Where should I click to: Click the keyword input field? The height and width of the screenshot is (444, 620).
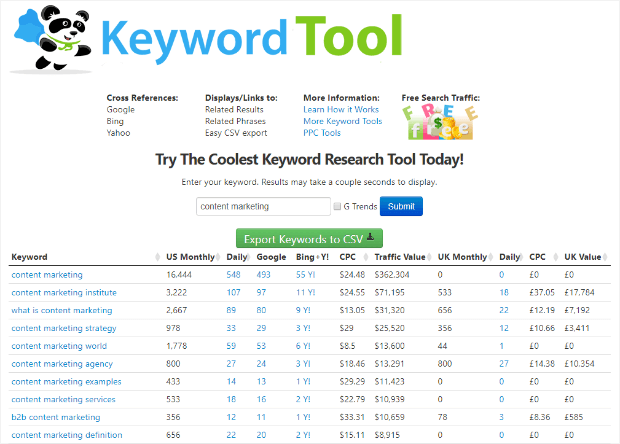click(263, 206)
